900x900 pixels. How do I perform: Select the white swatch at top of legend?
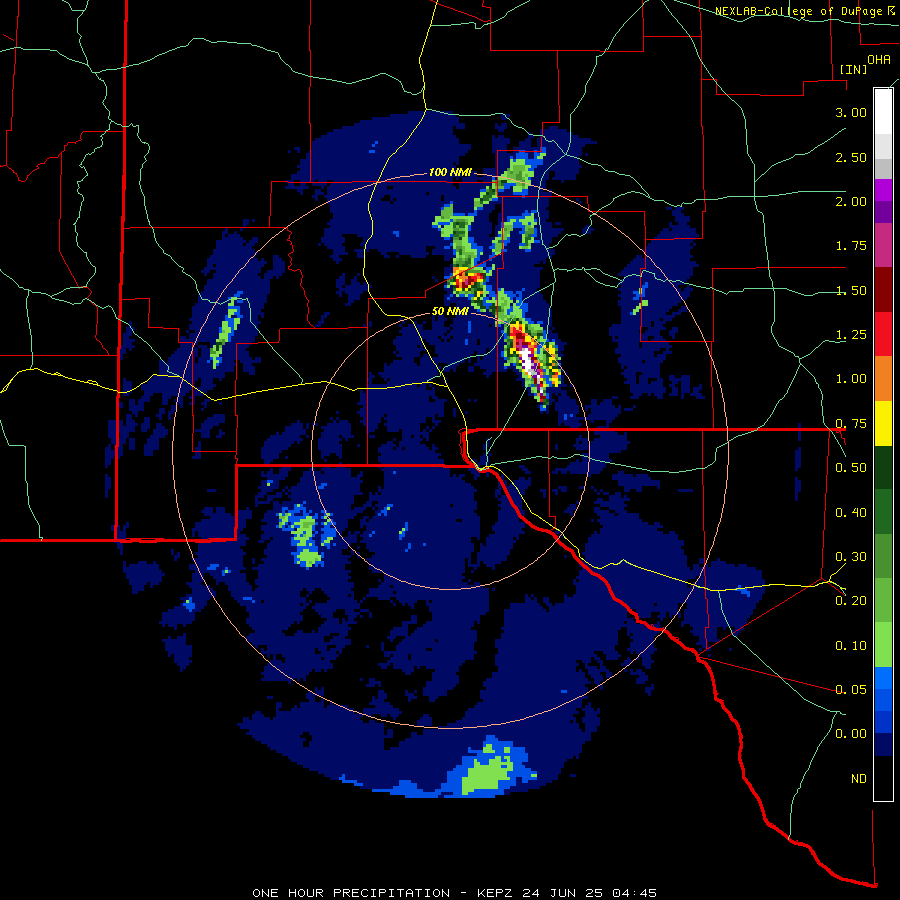coord(883,111)
